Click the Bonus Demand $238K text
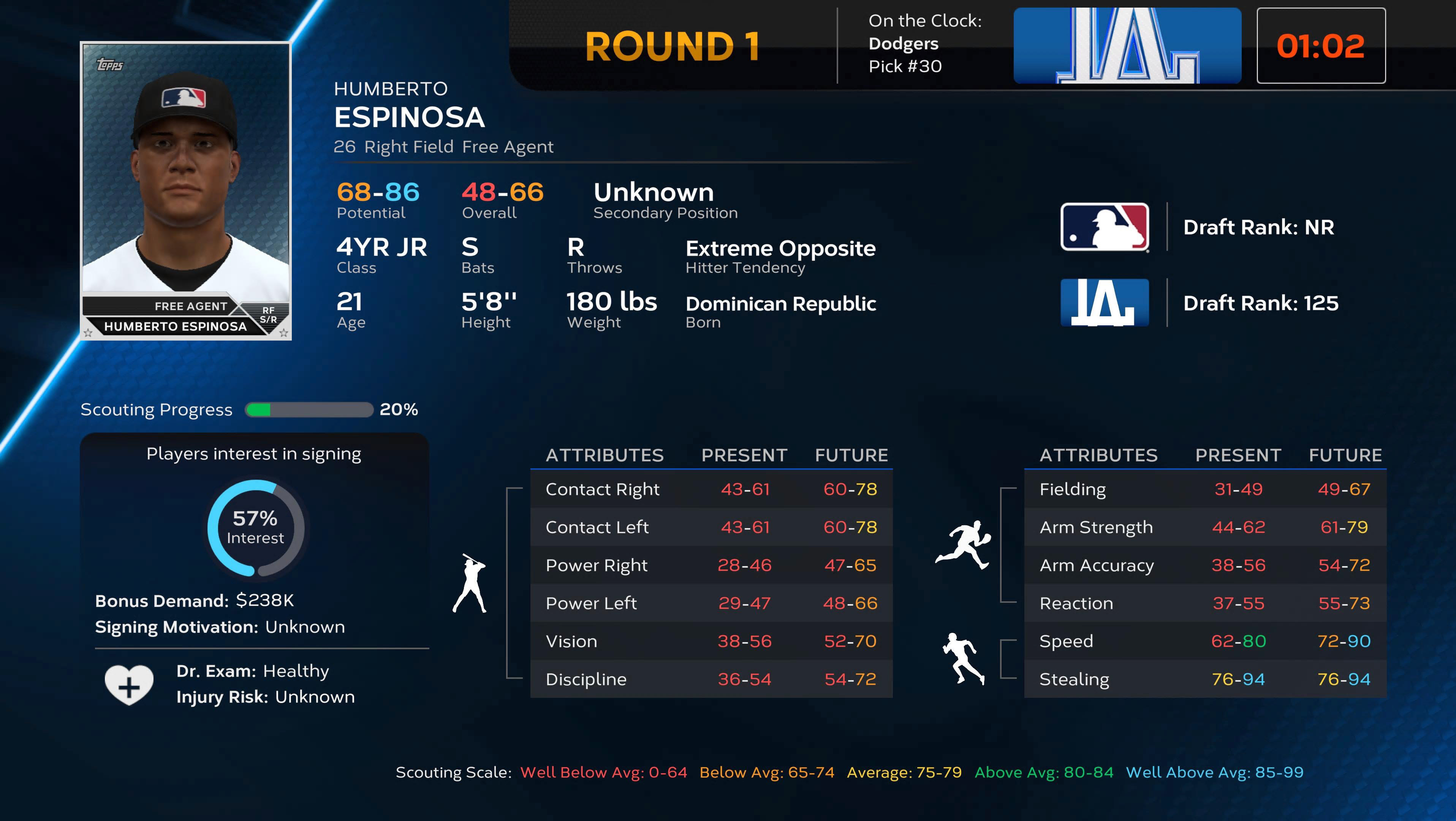 pyautogui.click(x=195, y=601)
